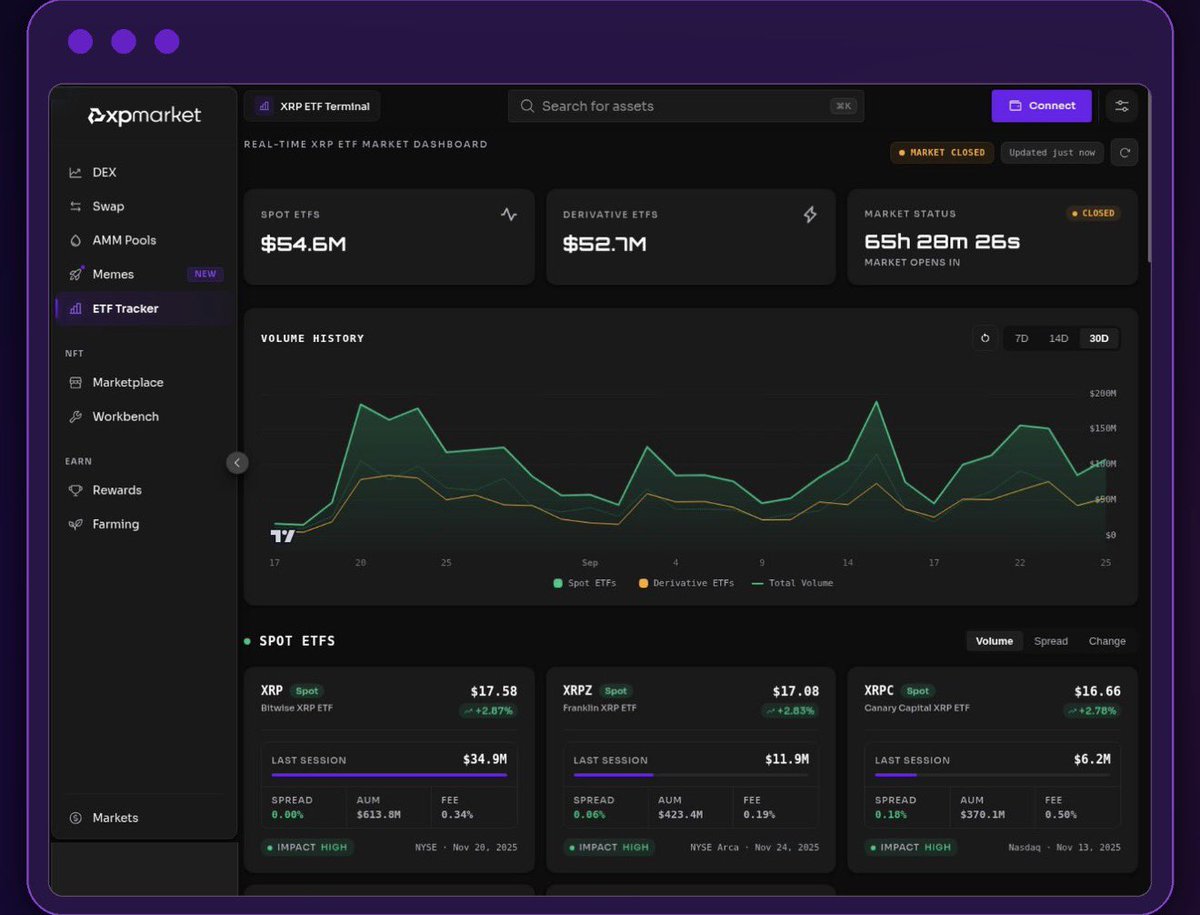Click the Memes rocket icon
The width and height of the screenshot is (1200, 915).
tap(75, 274)
